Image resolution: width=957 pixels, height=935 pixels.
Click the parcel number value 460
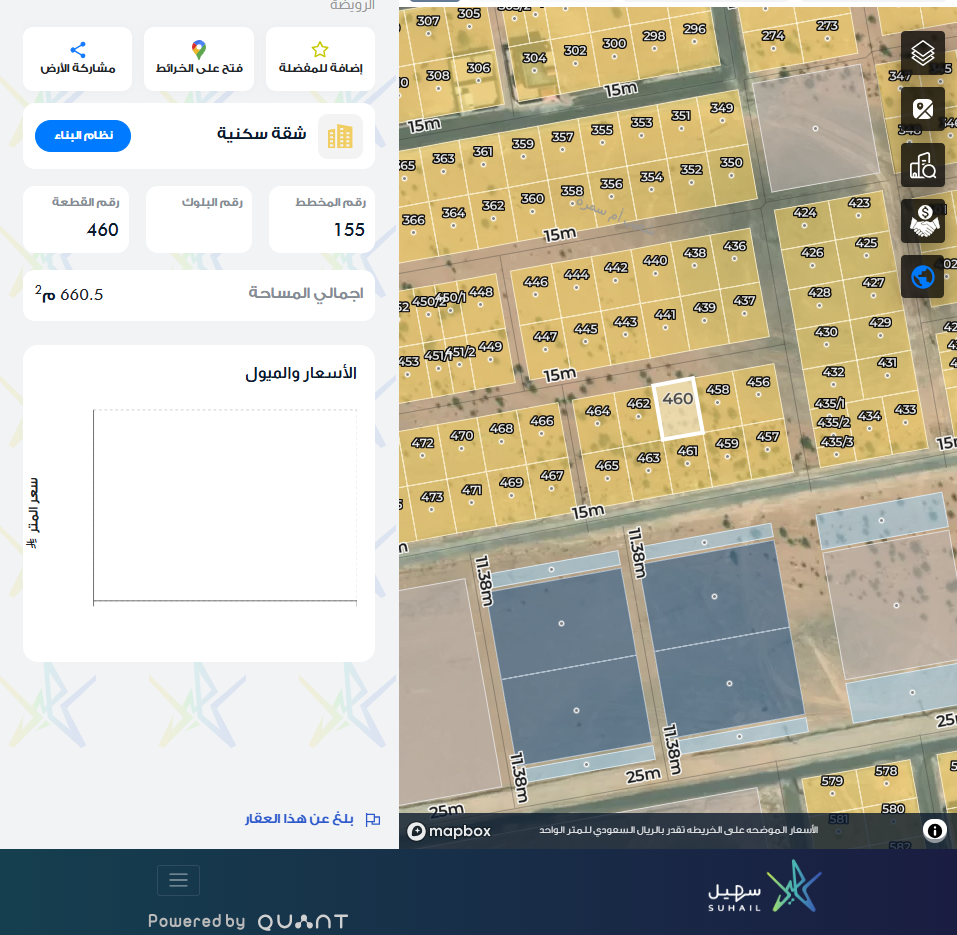[x=103, y=229]
